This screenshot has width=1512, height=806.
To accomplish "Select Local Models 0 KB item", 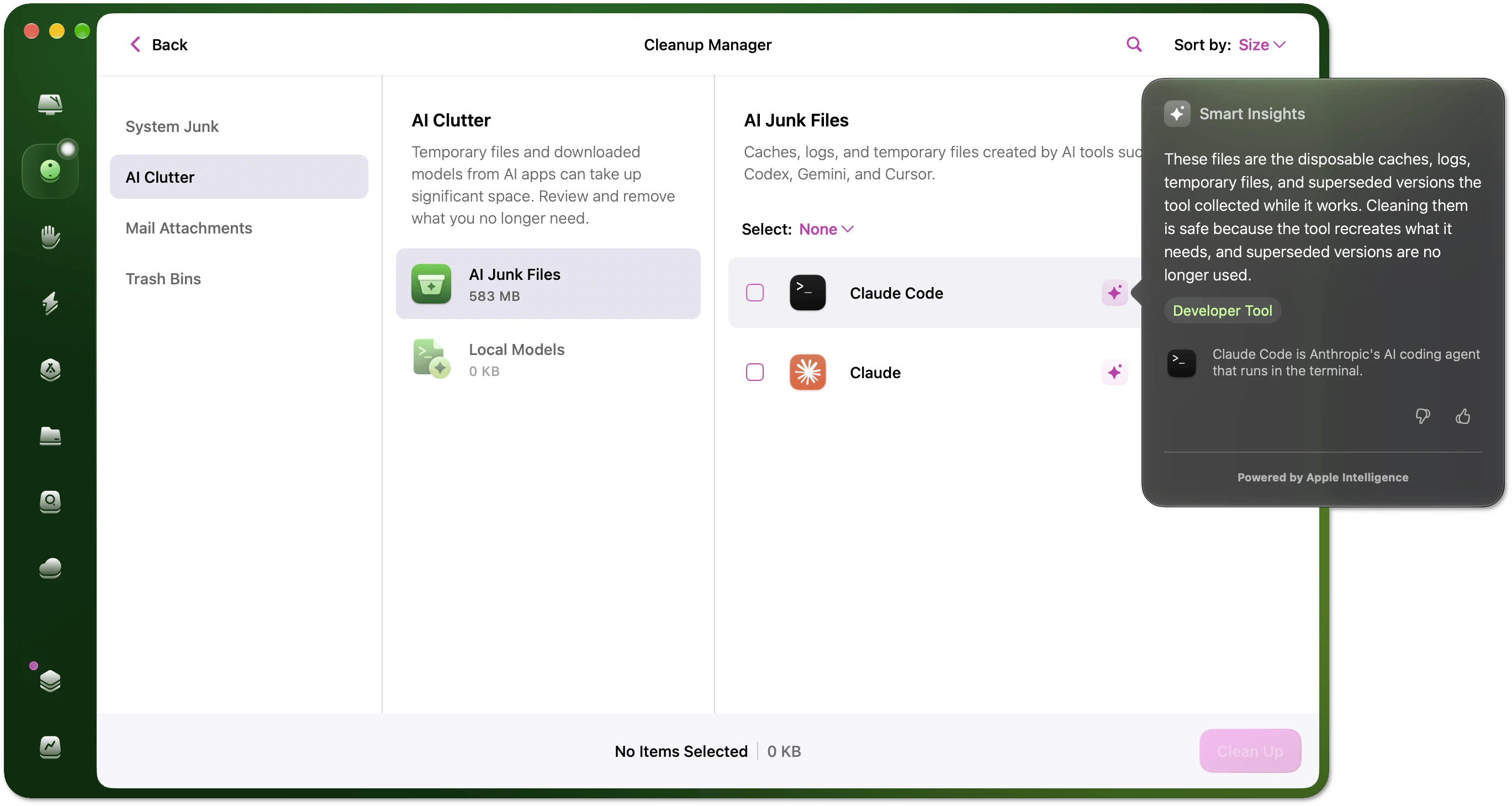I will click(x=548, y=358).
